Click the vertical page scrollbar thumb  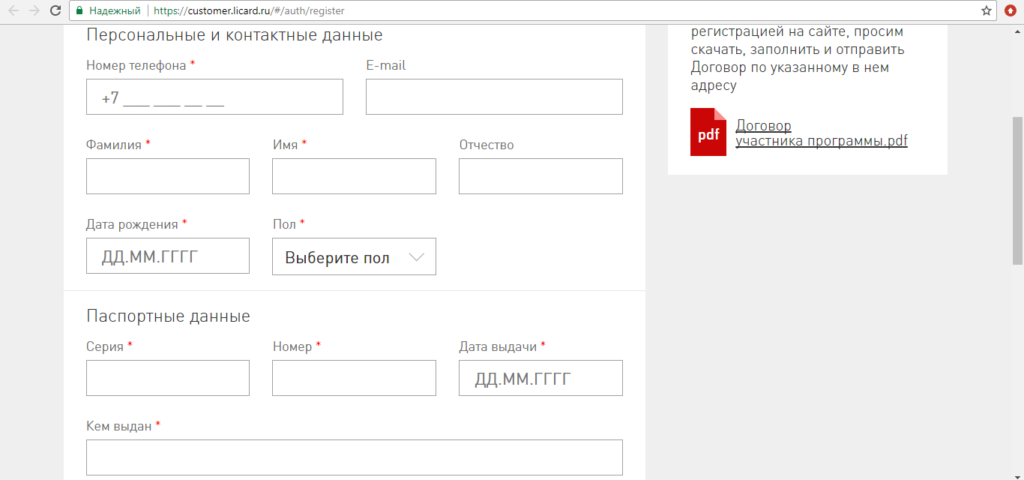[1016, 190]
